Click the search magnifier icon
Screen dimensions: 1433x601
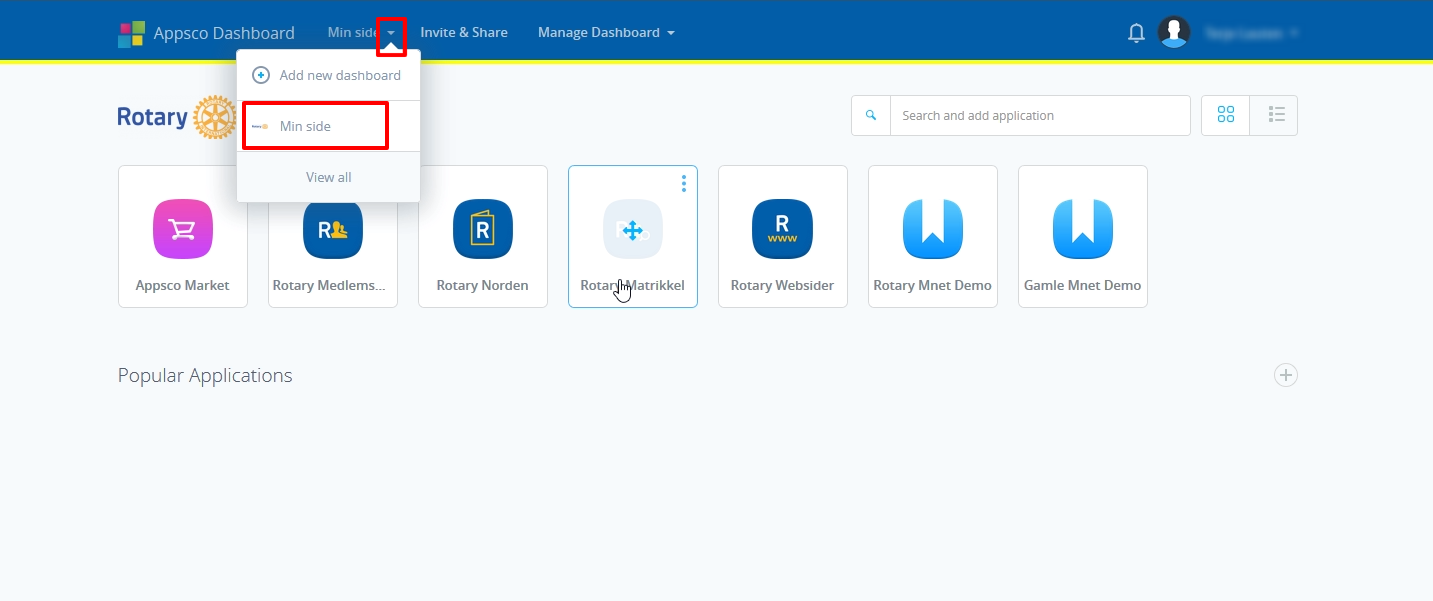click(871, 115)
